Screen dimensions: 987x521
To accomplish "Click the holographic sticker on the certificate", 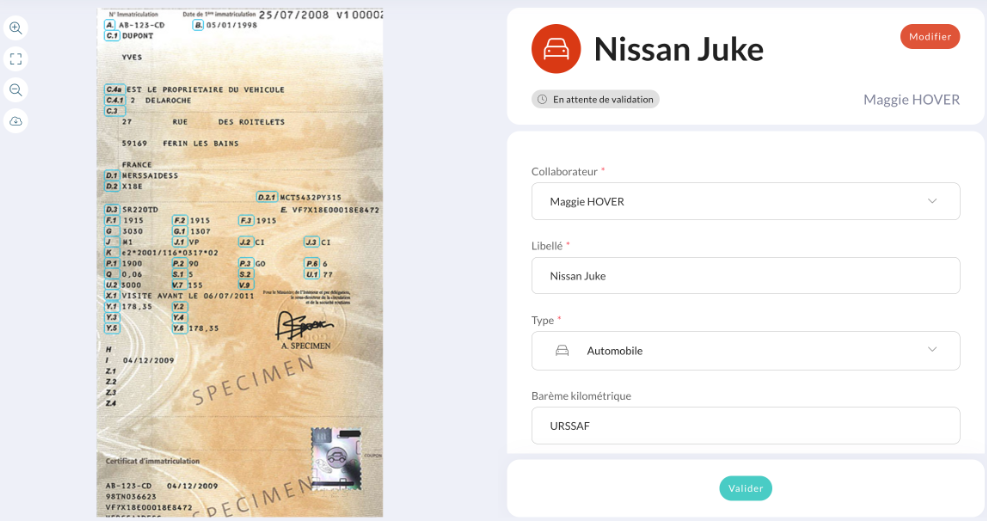I will [337, 459].
